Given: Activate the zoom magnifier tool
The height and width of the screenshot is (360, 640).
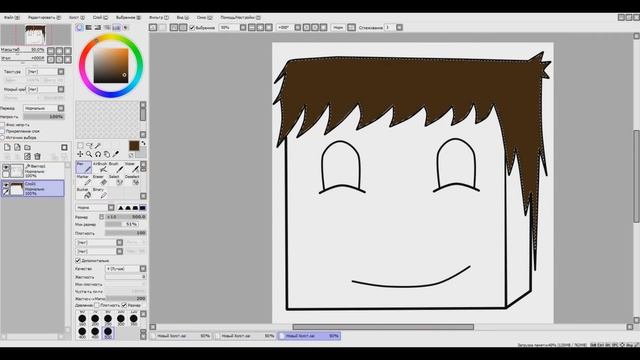Looking at the screenshot, I should pyautogui.click(x=89, y=154).
